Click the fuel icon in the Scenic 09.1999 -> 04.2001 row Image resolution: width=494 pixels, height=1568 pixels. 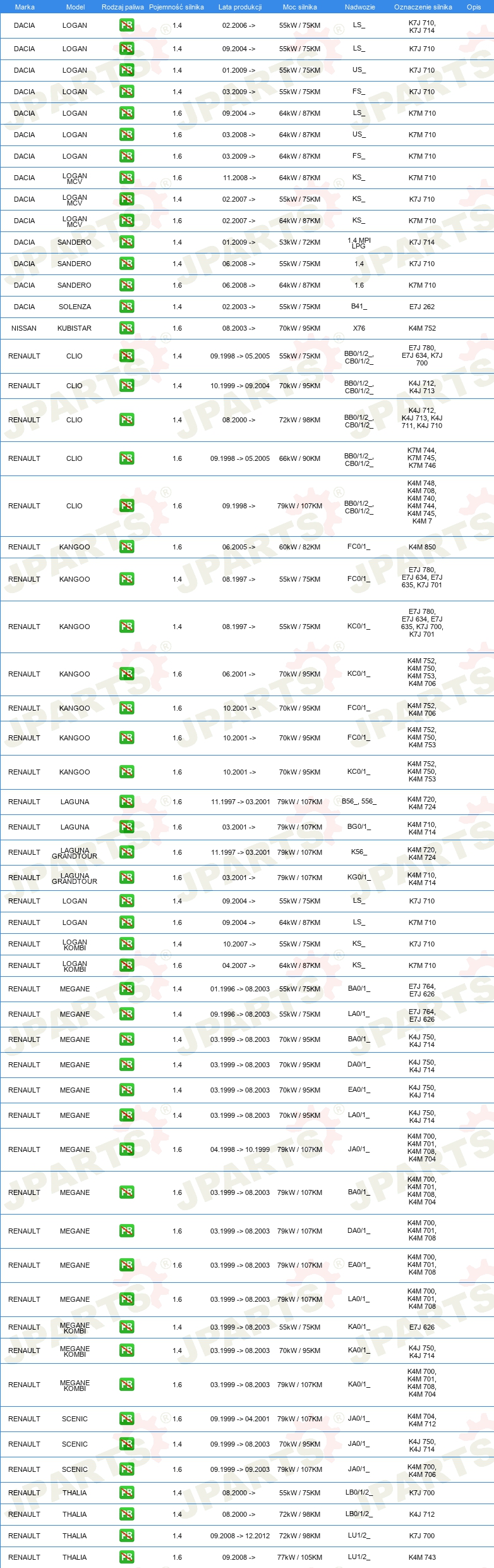click(x=126, y=1418)
